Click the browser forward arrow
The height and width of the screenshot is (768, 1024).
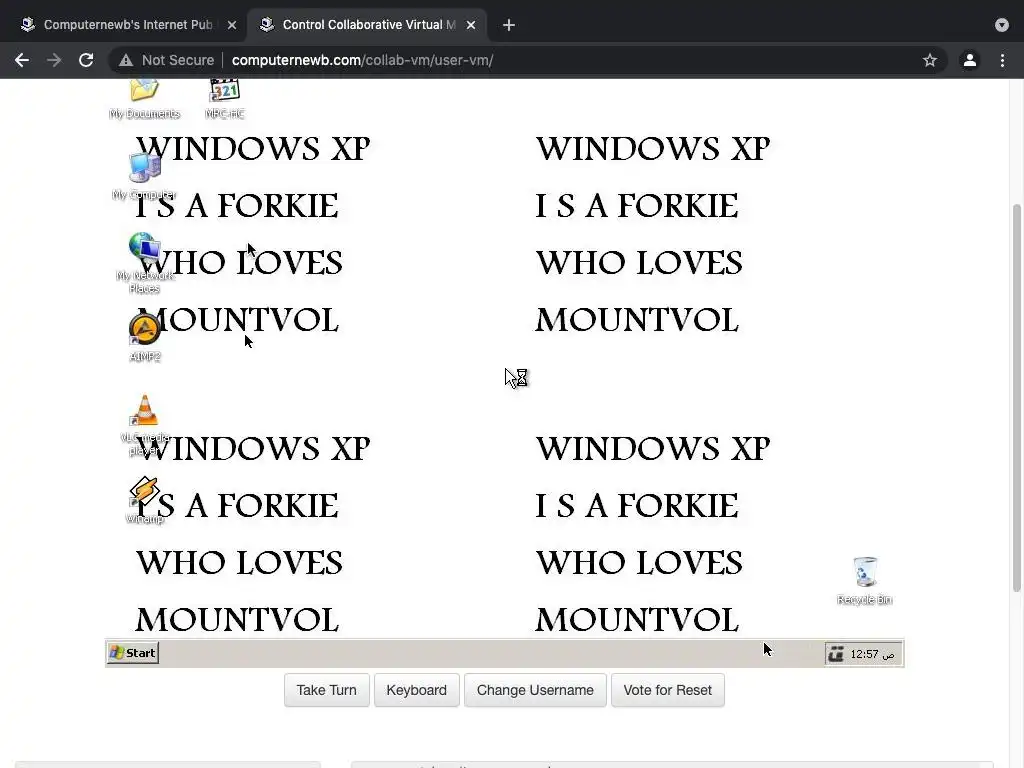pos(54,60)
